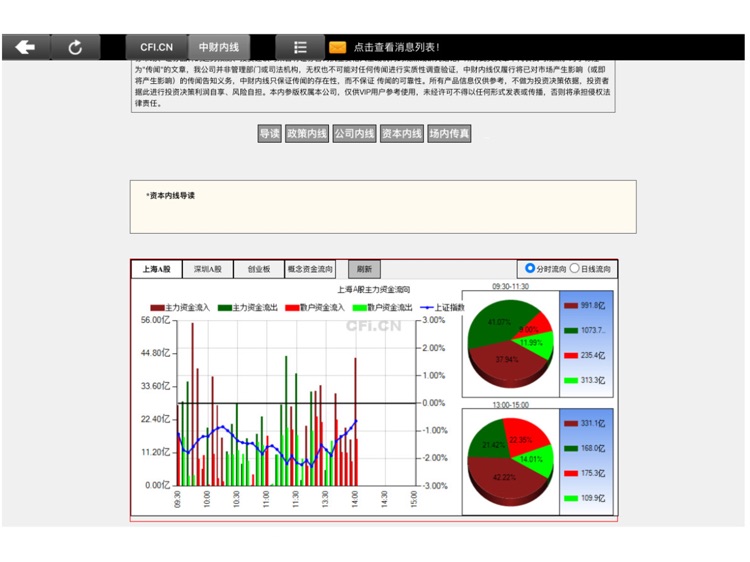Go back using the left arrow icon
Screen dimensions: 750x562
pyautogui.click(x=25, y=47)
